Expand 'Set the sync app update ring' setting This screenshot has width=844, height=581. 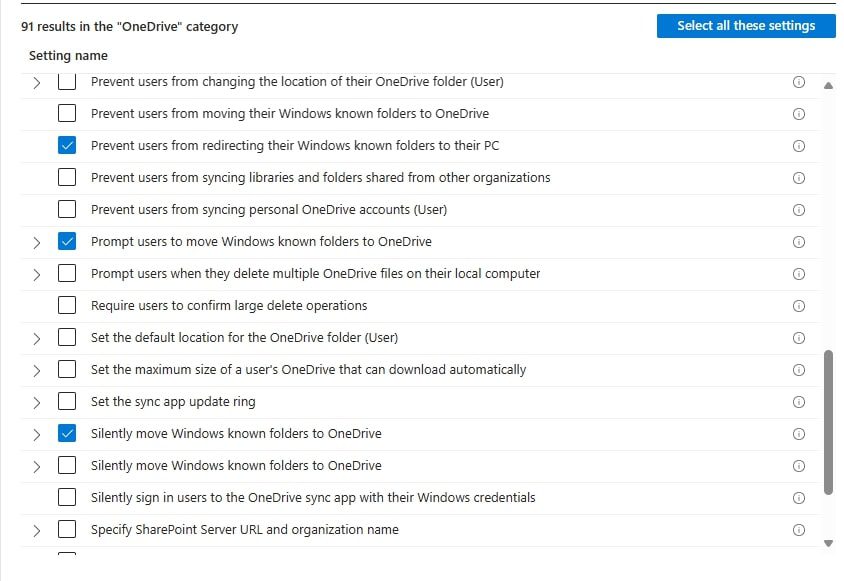coord(36,402)
